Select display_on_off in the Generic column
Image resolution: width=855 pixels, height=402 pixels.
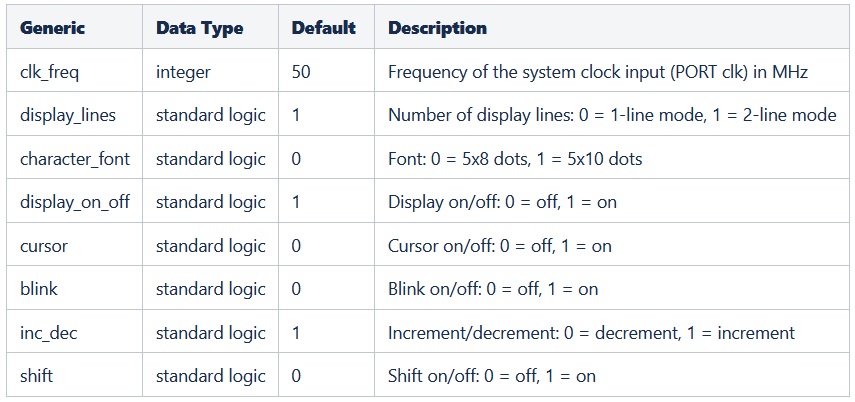coord(75,202)
